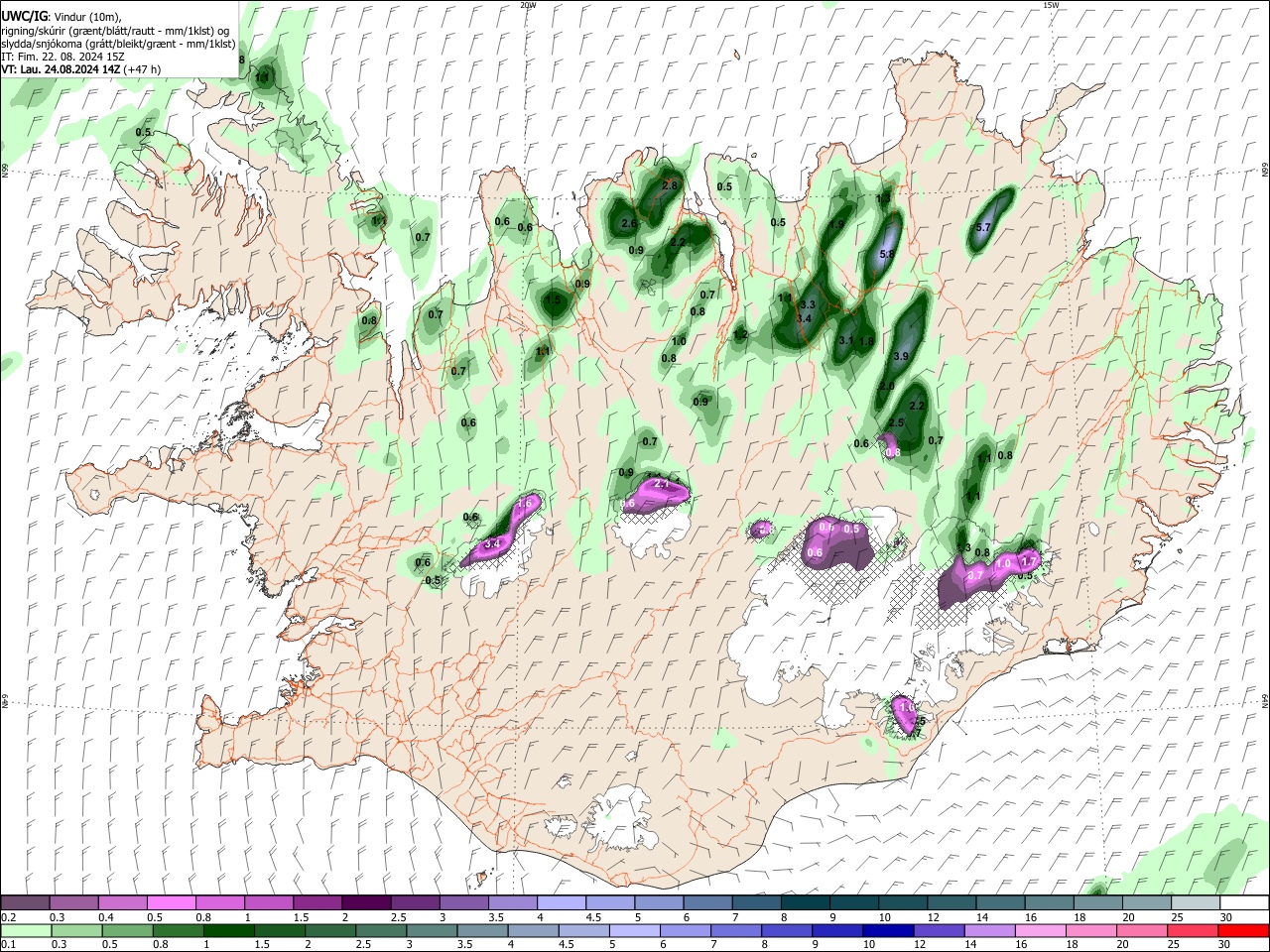Screen dimensions: 1270x952
Task: Click the 2.0 precipitation value on the map
Action: 887,387
